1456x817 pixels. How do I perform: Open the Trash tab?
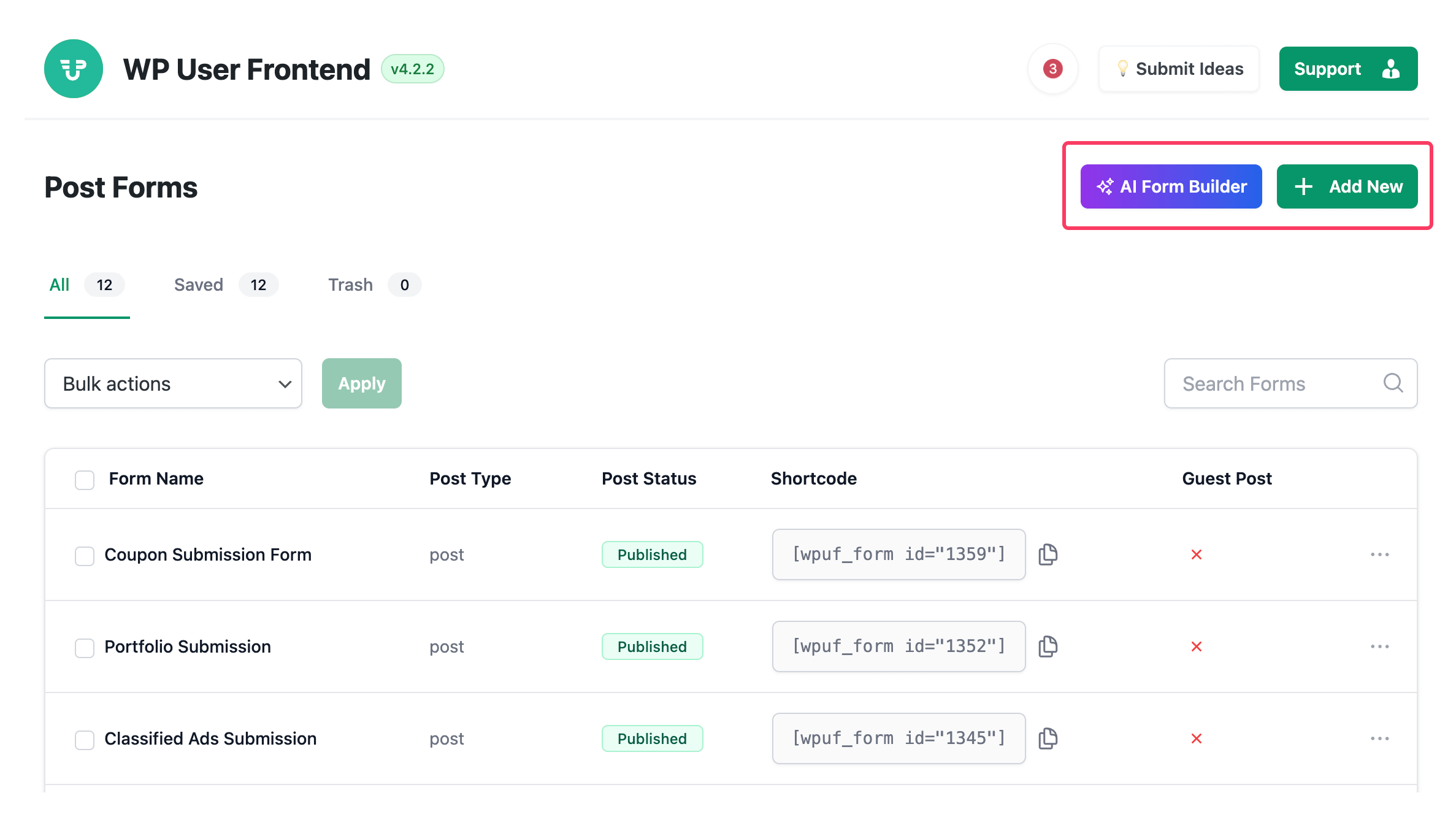pos(350,284)
